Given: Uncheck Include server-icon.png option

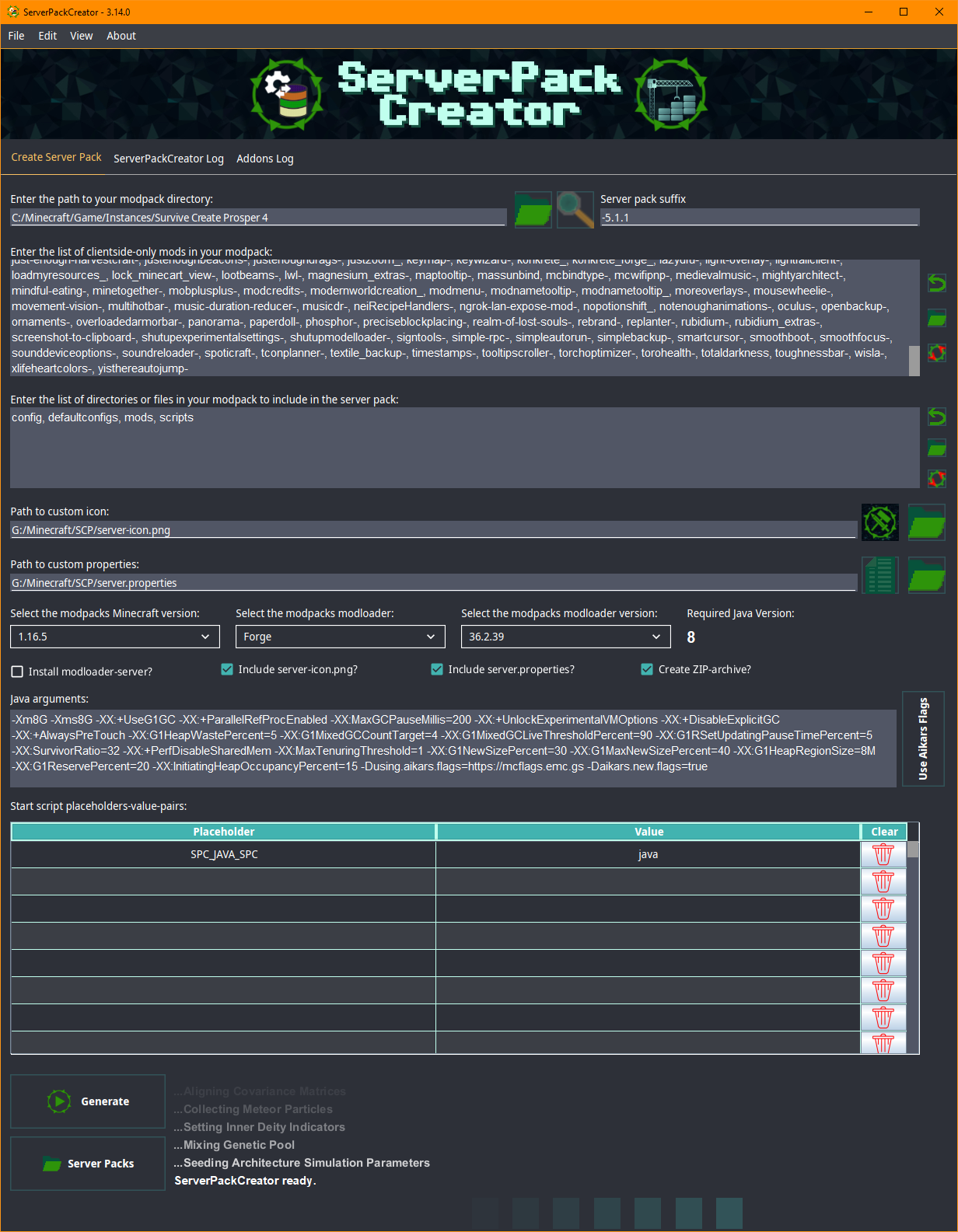Looking at the screenshot, I should [x=227, y=669].
